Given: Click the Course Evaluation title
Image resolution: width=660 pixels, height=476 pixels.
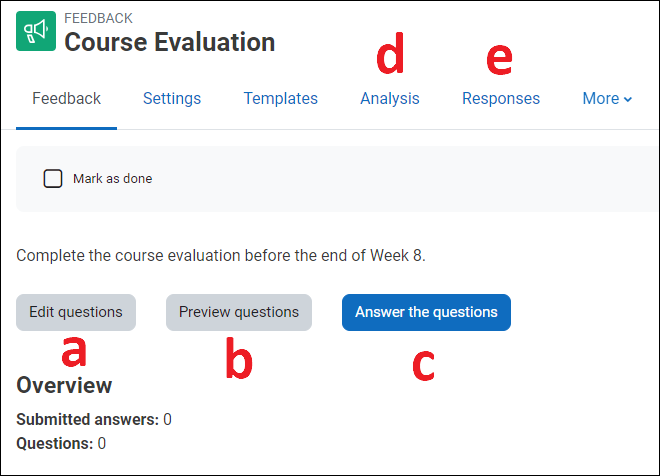Looking at the screenshot, I should point(170,43).
